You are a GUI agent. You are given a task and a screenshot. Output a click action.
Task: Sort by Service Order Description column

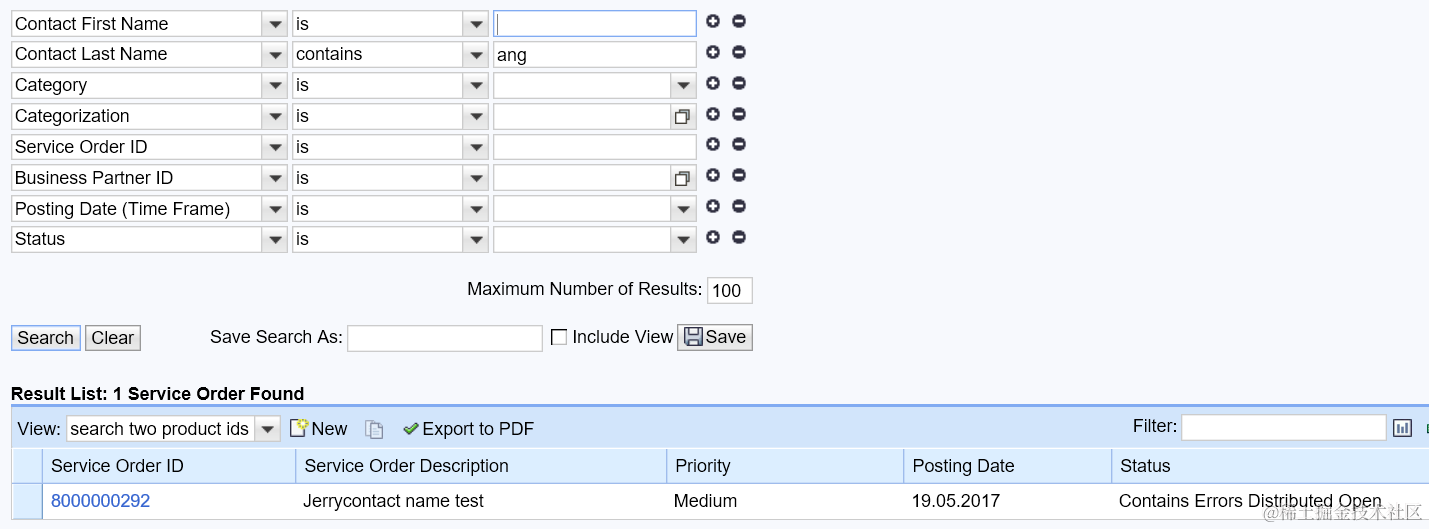tap(406, 466)
